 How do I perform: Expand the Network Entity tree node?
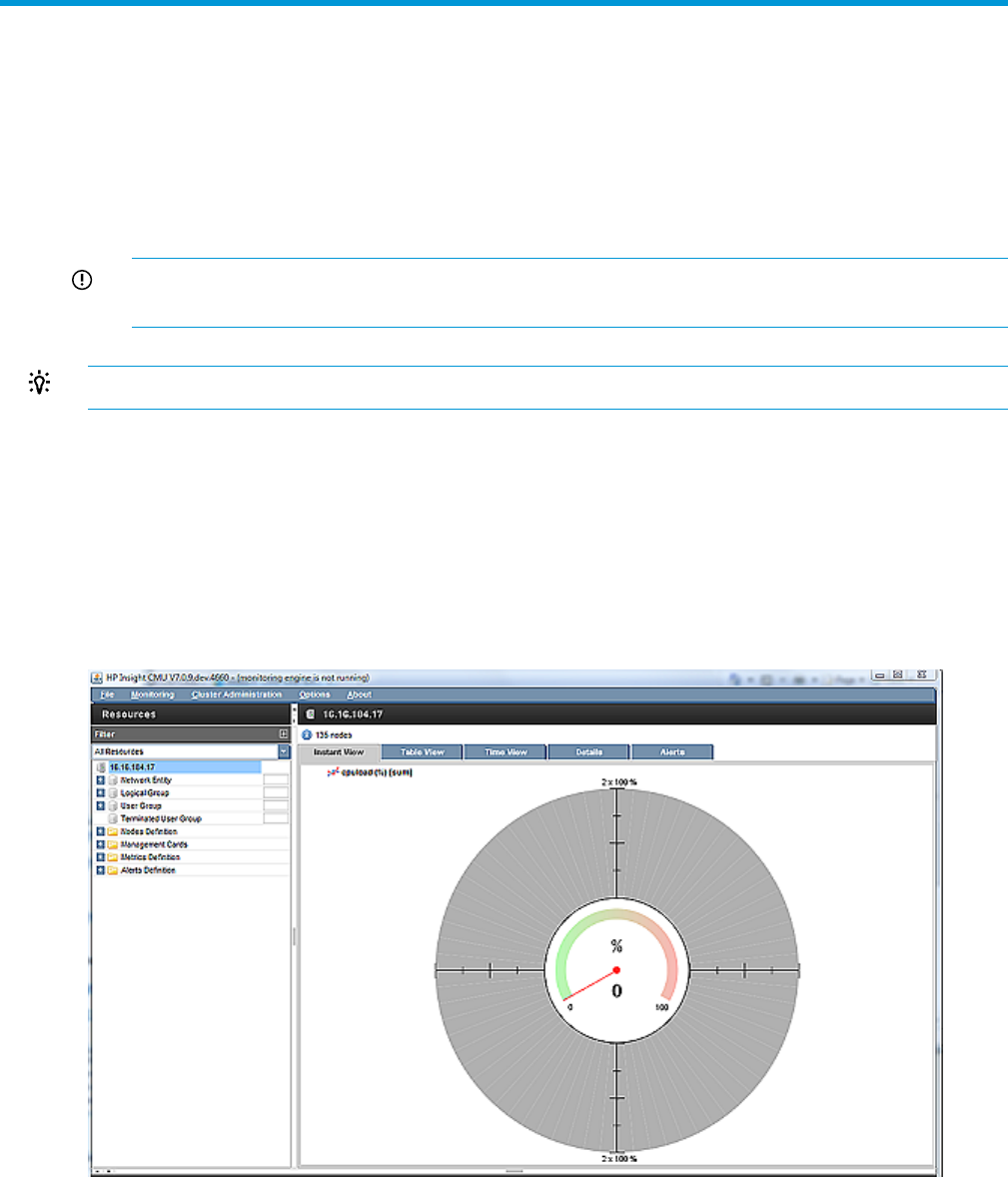click(x=100, y=780)
